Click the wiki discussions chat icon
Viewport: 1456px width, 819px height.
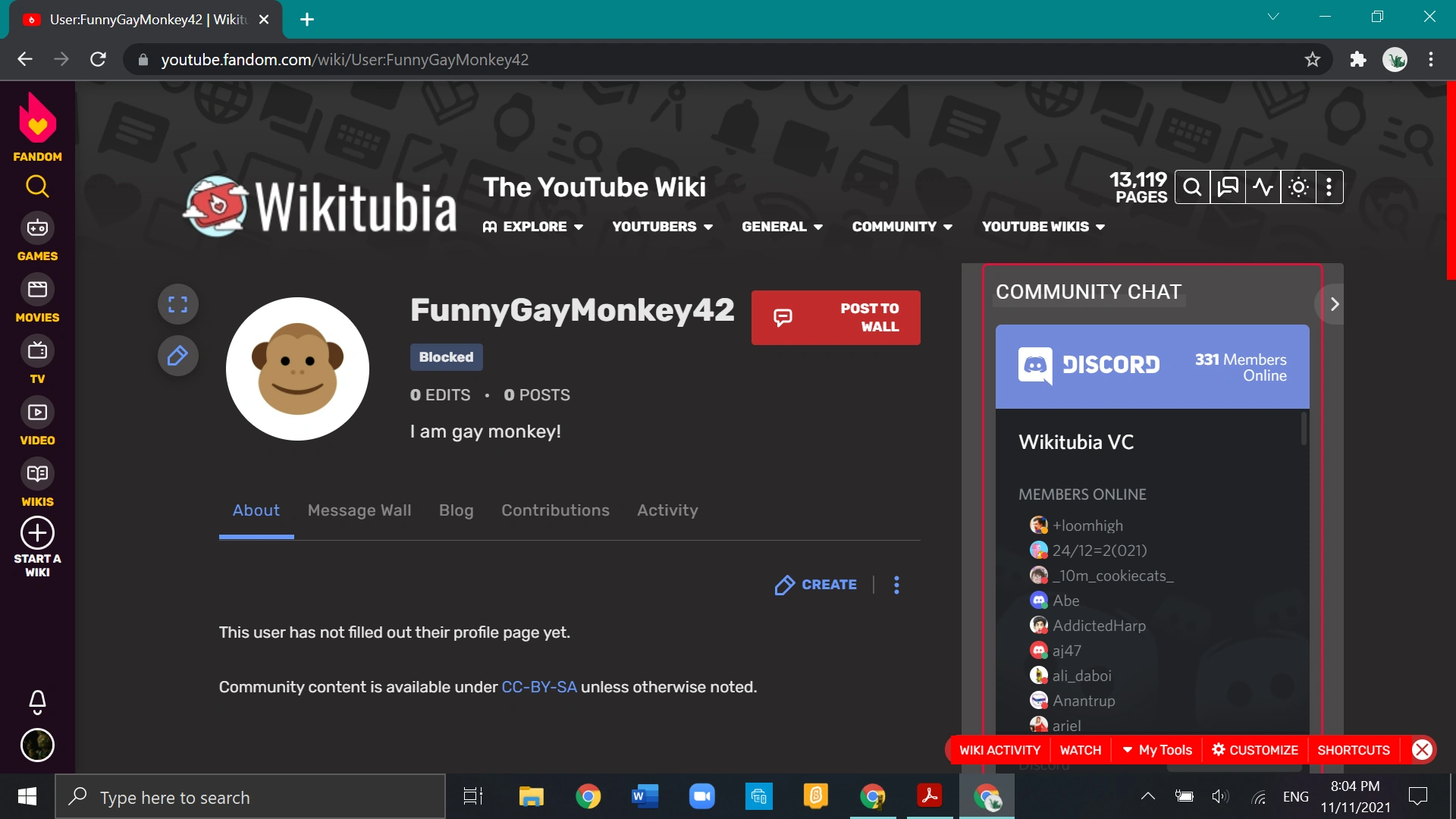click(x=1228, y=187)
